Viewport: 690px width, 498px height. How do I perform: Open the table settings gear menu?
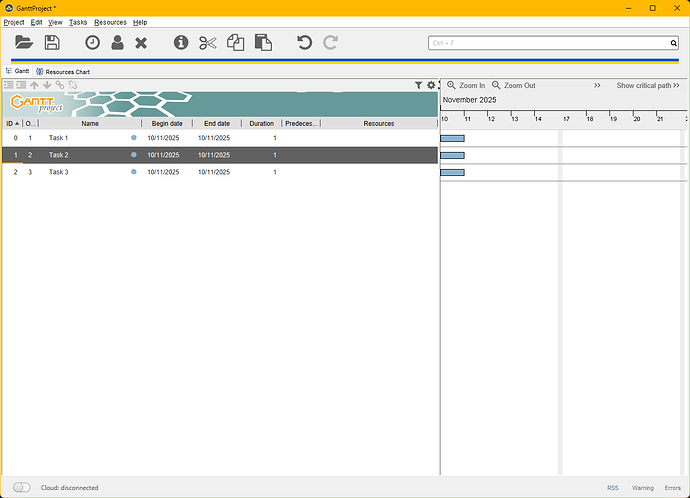click(431, 86)
